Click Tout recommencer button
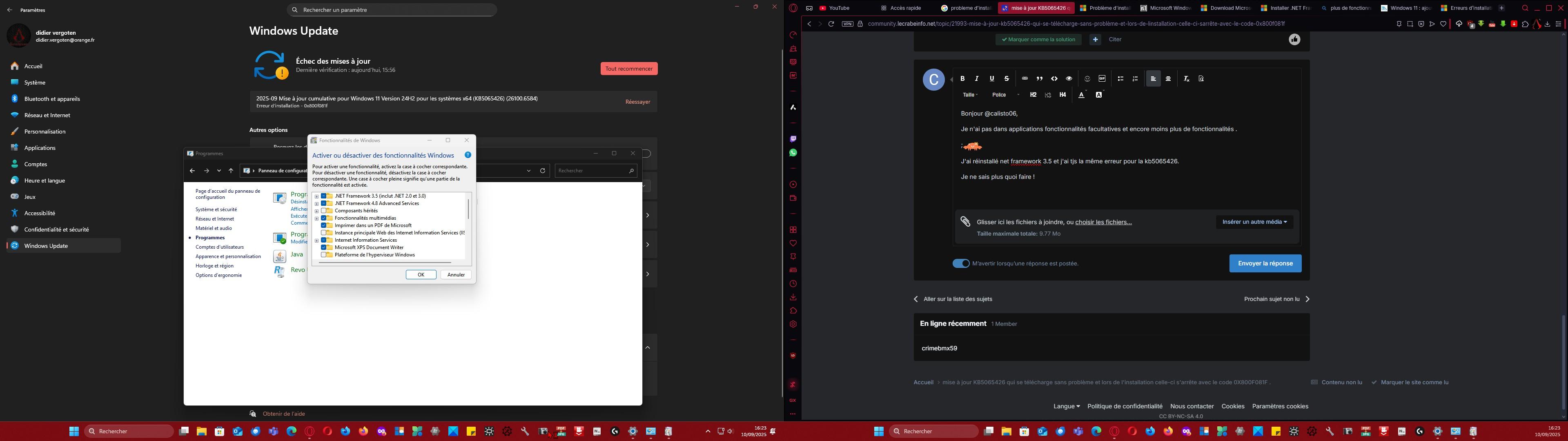This screenshot has width=1568, height=441. 629,69
